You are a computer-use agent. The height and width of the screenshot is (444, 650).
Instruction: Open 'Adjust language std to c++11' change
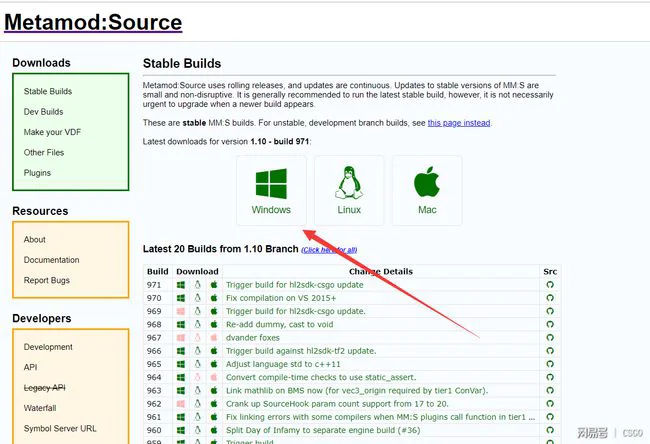(283, 364)
